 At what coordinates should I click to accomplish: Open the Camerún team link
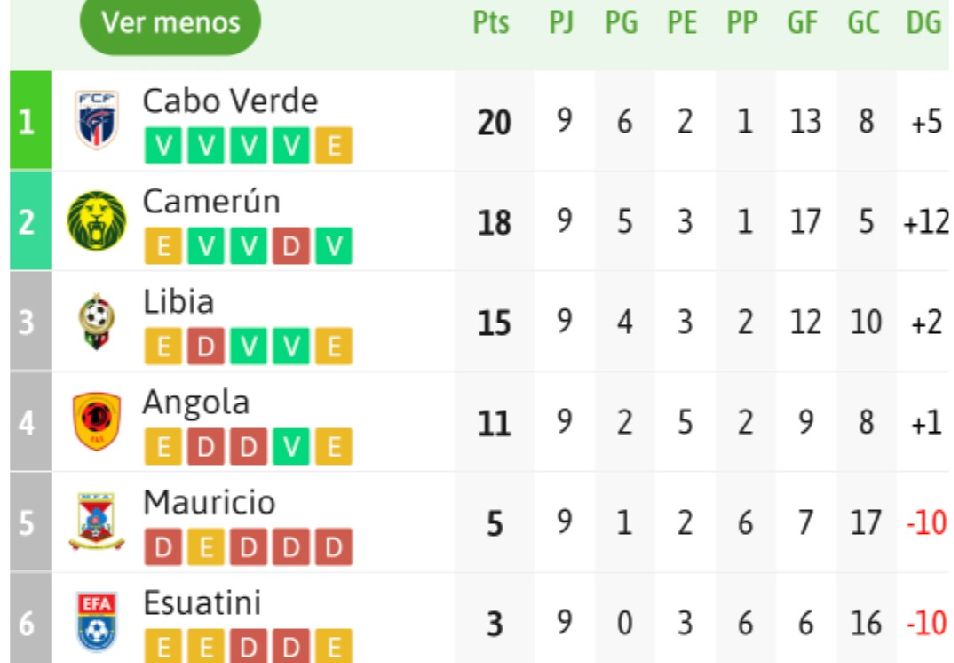211,201
